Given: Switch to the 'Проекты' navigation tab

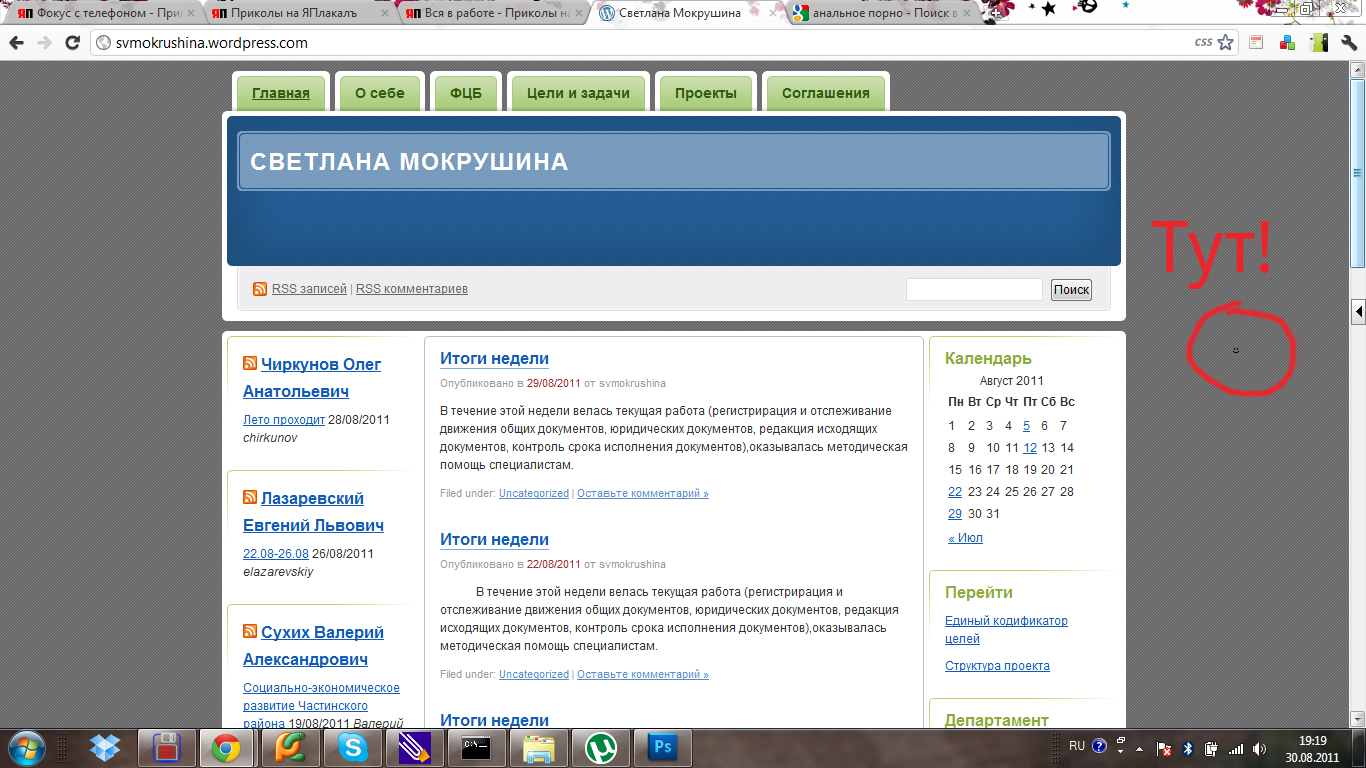Looking at the screenshot, I should (x=705, y=93).
